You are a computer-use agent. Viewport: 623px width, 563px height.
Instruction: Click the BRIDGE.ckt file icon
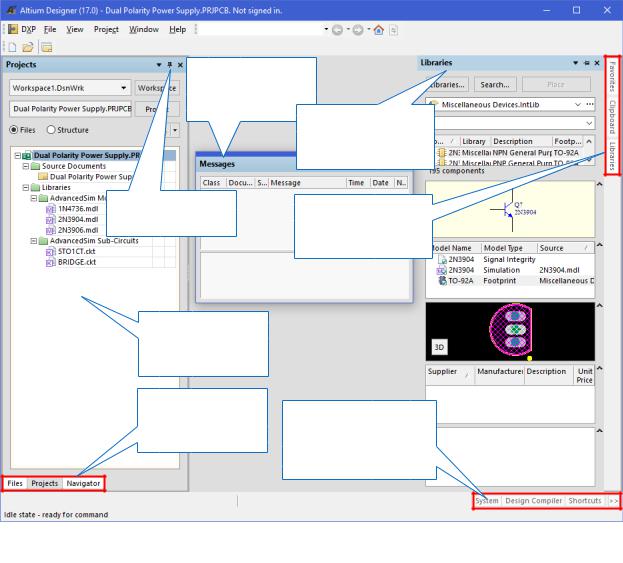point(50,263)
